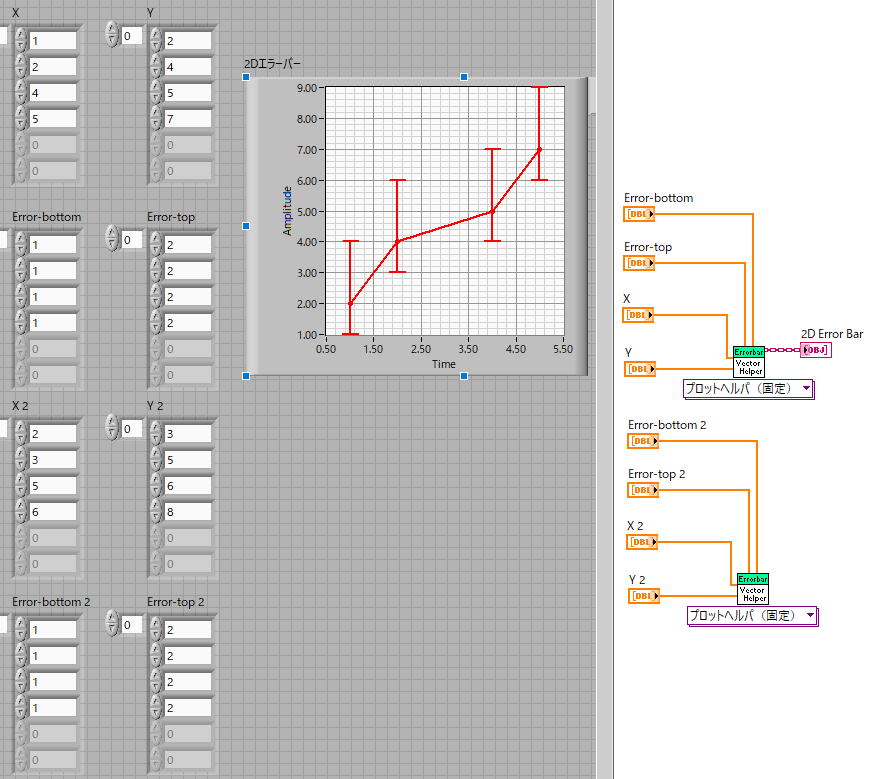The image size is (871, 779).
Task: Select the upper Errorbar Vector Helper node
Action: [748, 361]
